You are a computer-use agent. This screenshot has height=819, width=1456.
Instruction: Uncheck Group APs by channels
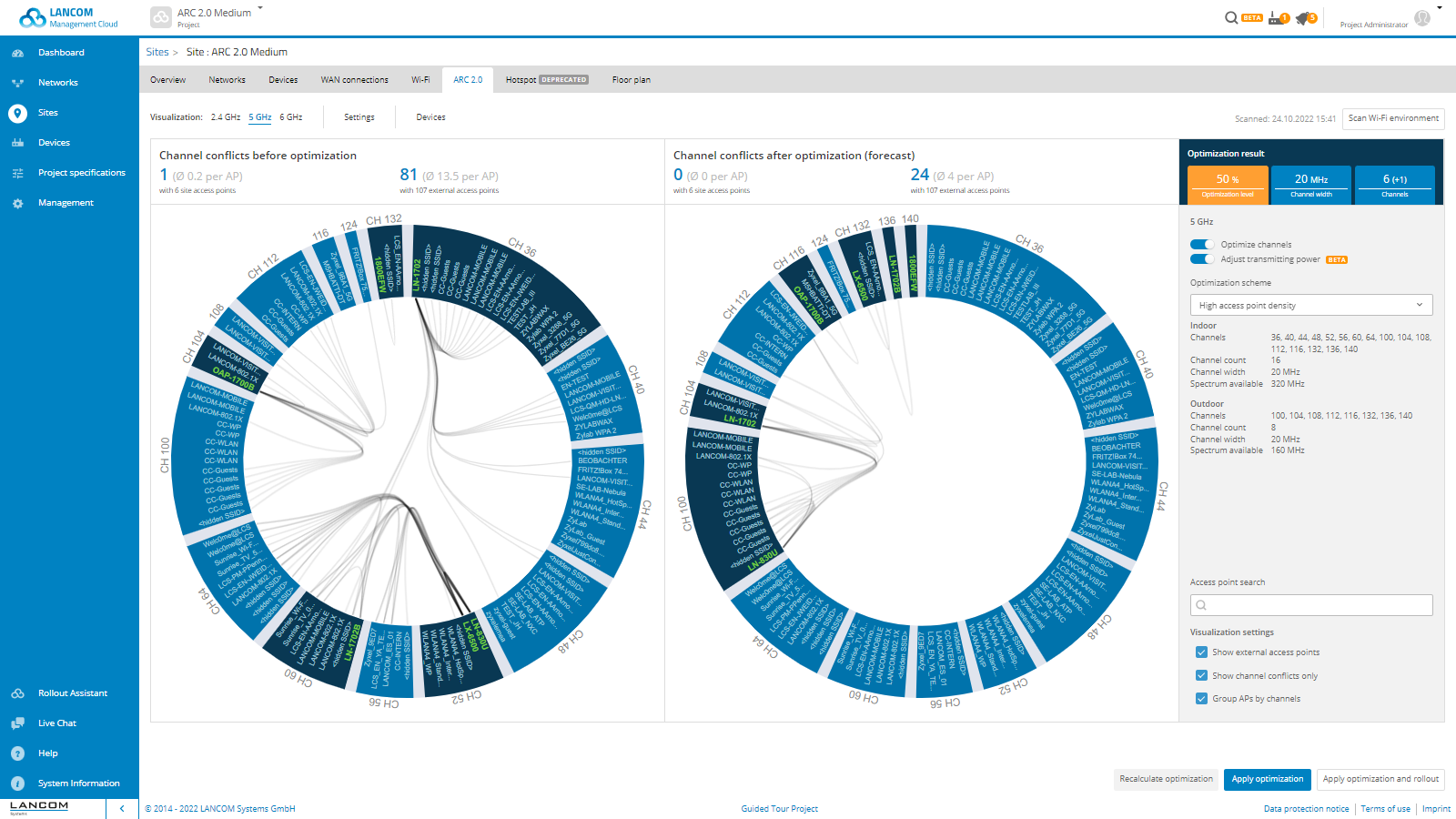(x=1201, y=698)
